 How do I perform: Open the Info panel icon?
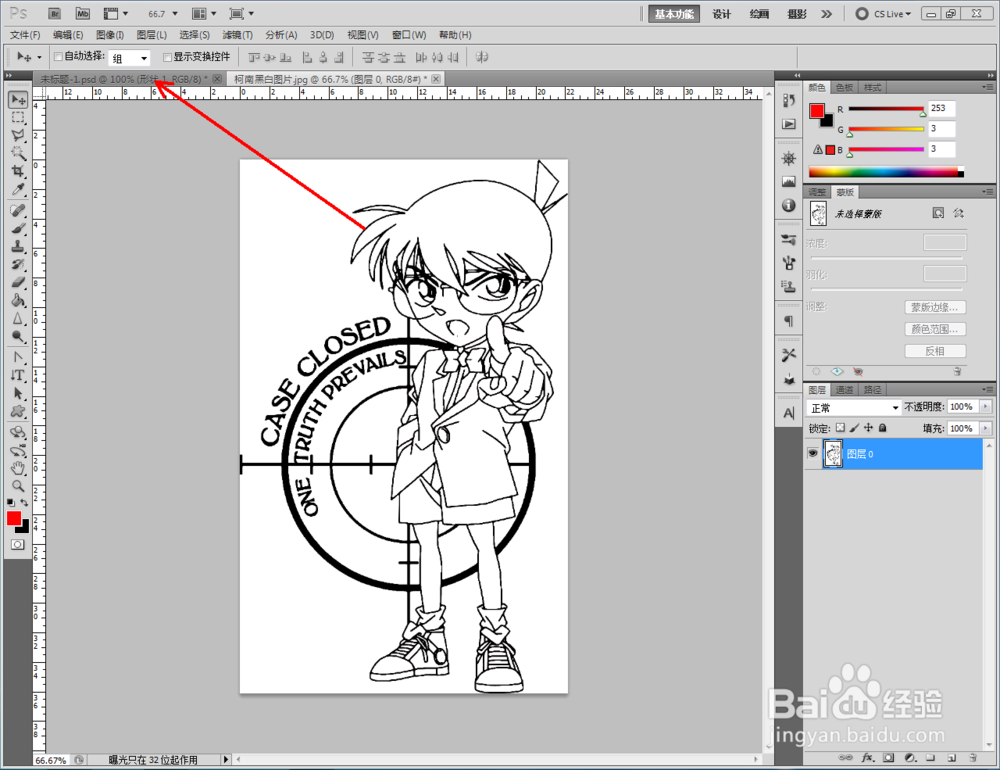tap(789, 205)
